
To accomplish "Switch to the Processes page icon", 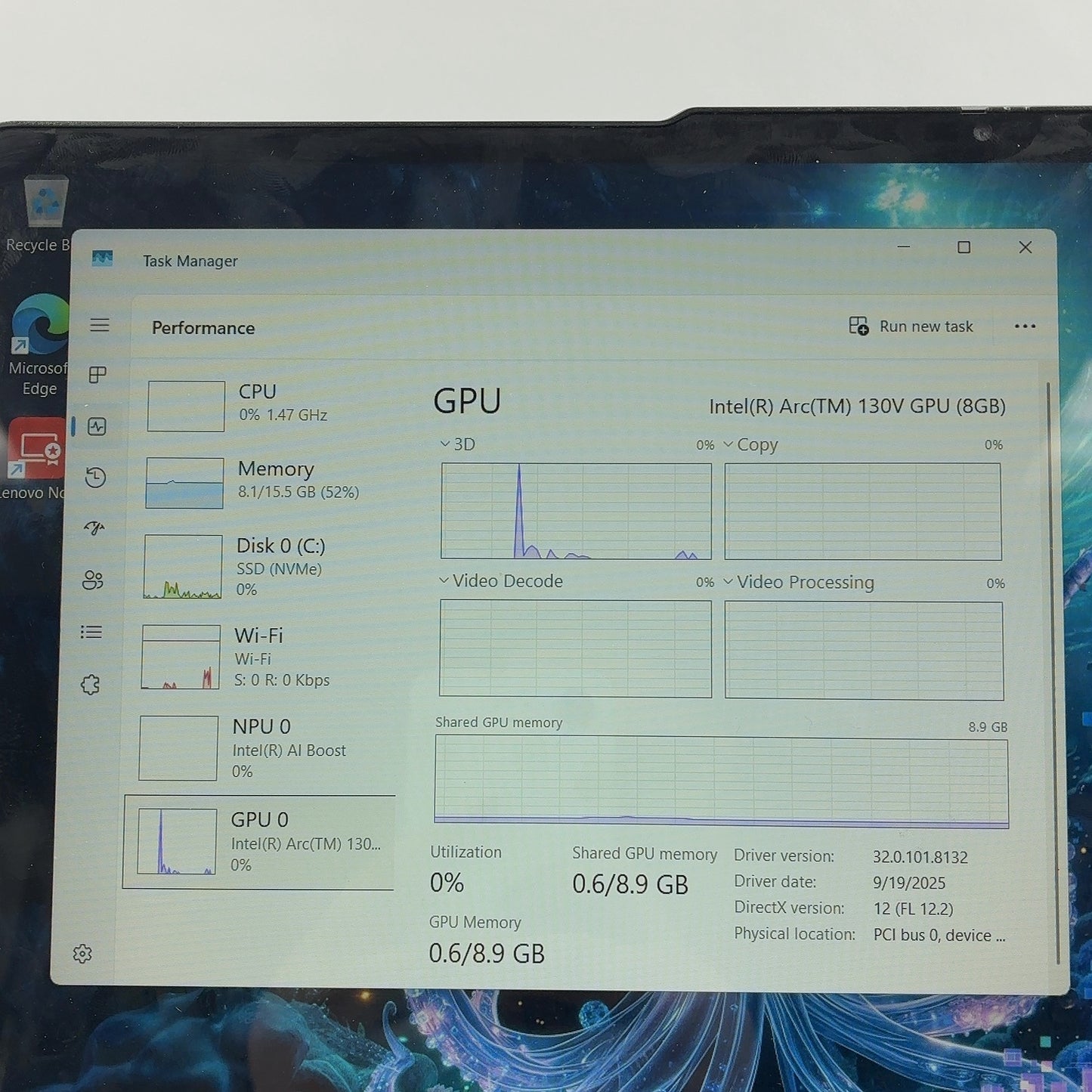I will click(x=97, y=375).
